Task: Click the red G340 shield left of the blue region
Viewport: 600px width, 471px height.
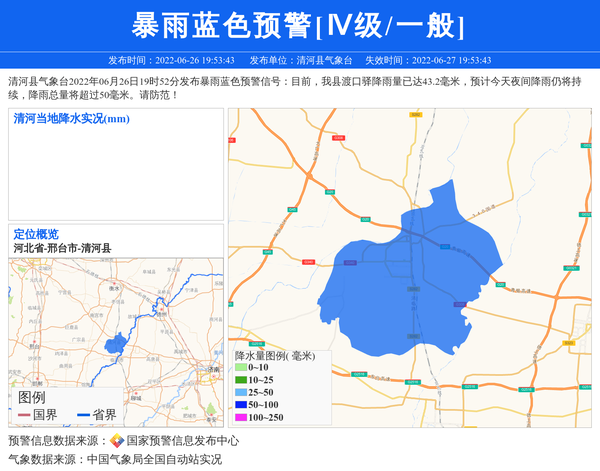Action: 308,262
